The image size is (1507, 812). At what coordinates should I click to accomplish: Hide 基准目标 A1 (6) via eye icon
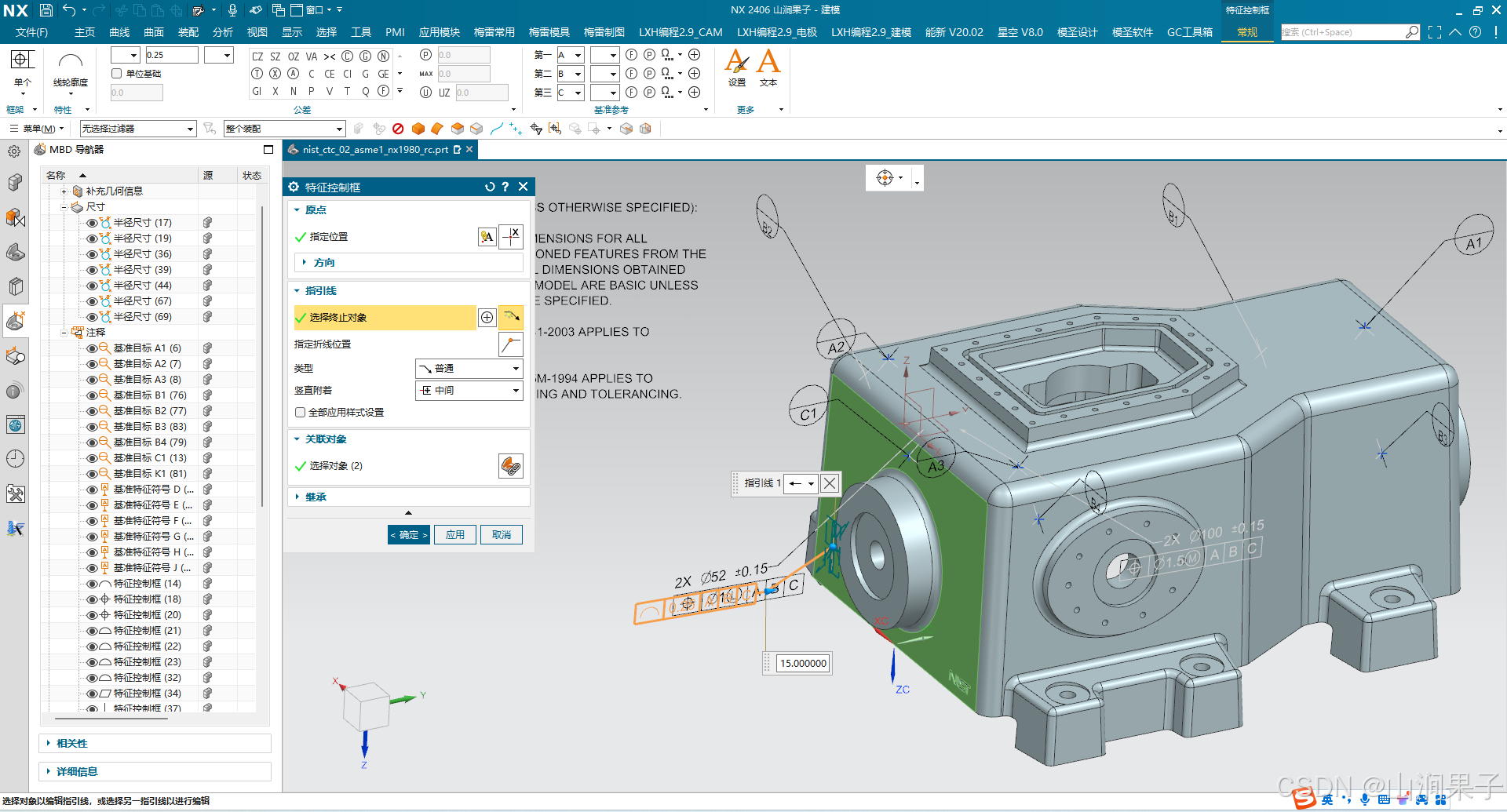click(x=92, y=348)
